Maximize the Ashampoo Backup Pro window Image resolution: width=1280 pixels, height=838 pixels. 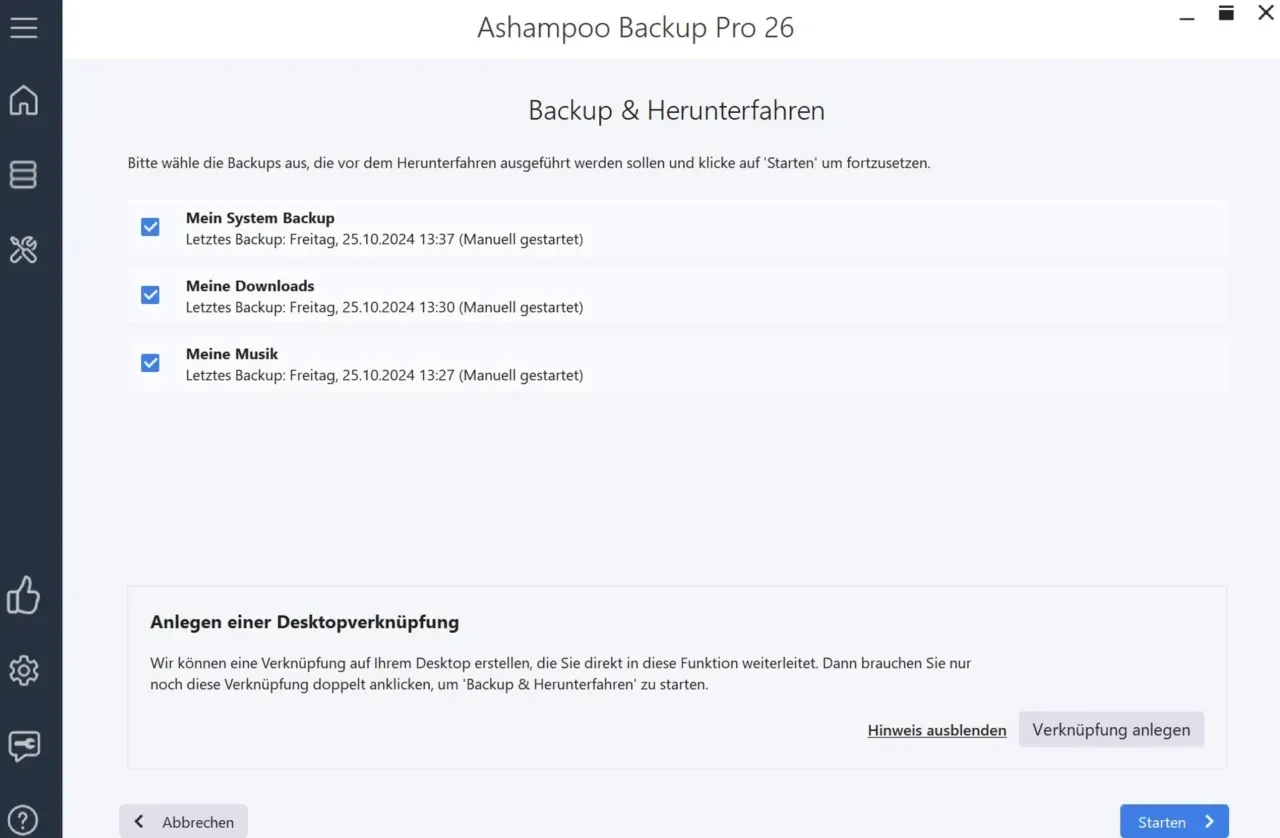pyautogui.click(x=1226, y=13)
